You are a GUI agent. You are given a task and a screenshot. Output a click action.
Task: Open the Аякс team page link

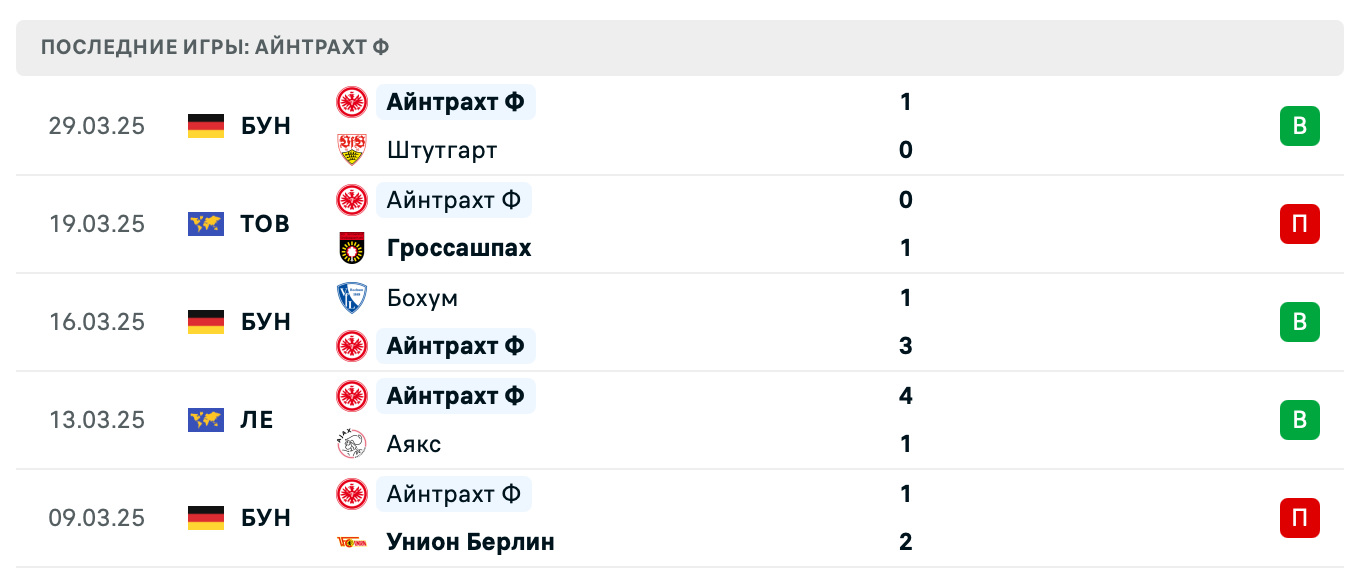[x=413, y=443]
